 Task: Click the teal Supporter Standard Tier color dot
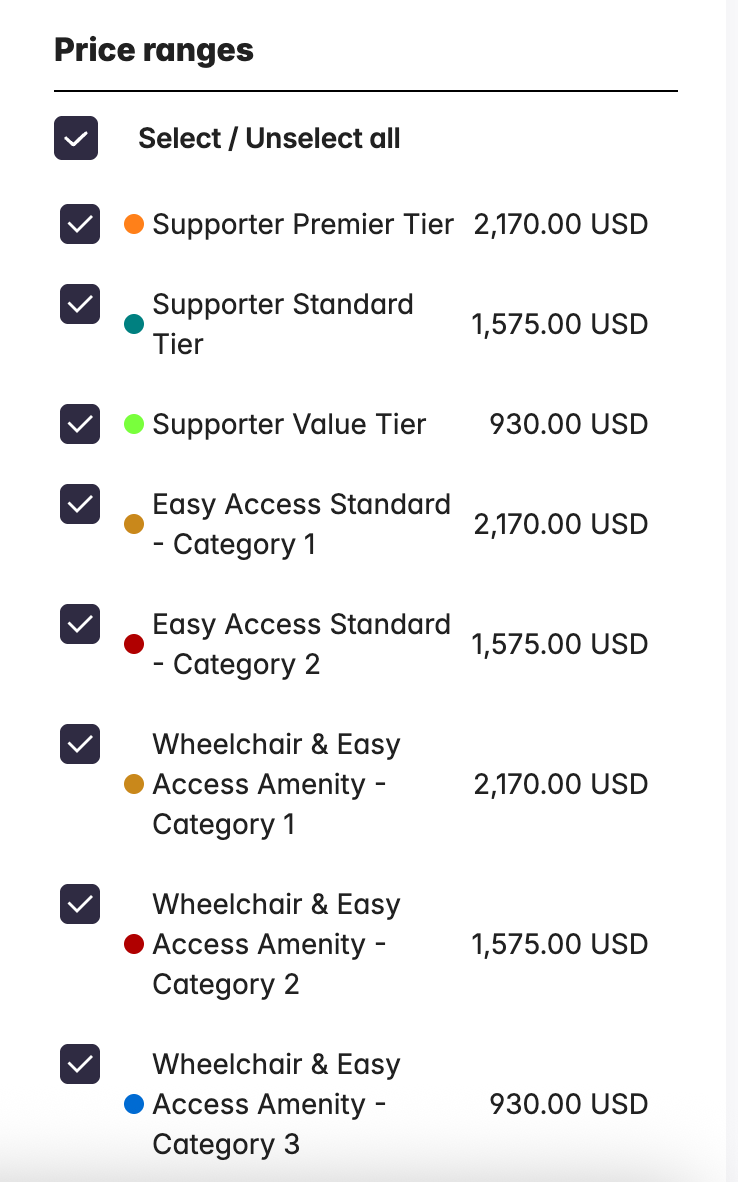134,324
